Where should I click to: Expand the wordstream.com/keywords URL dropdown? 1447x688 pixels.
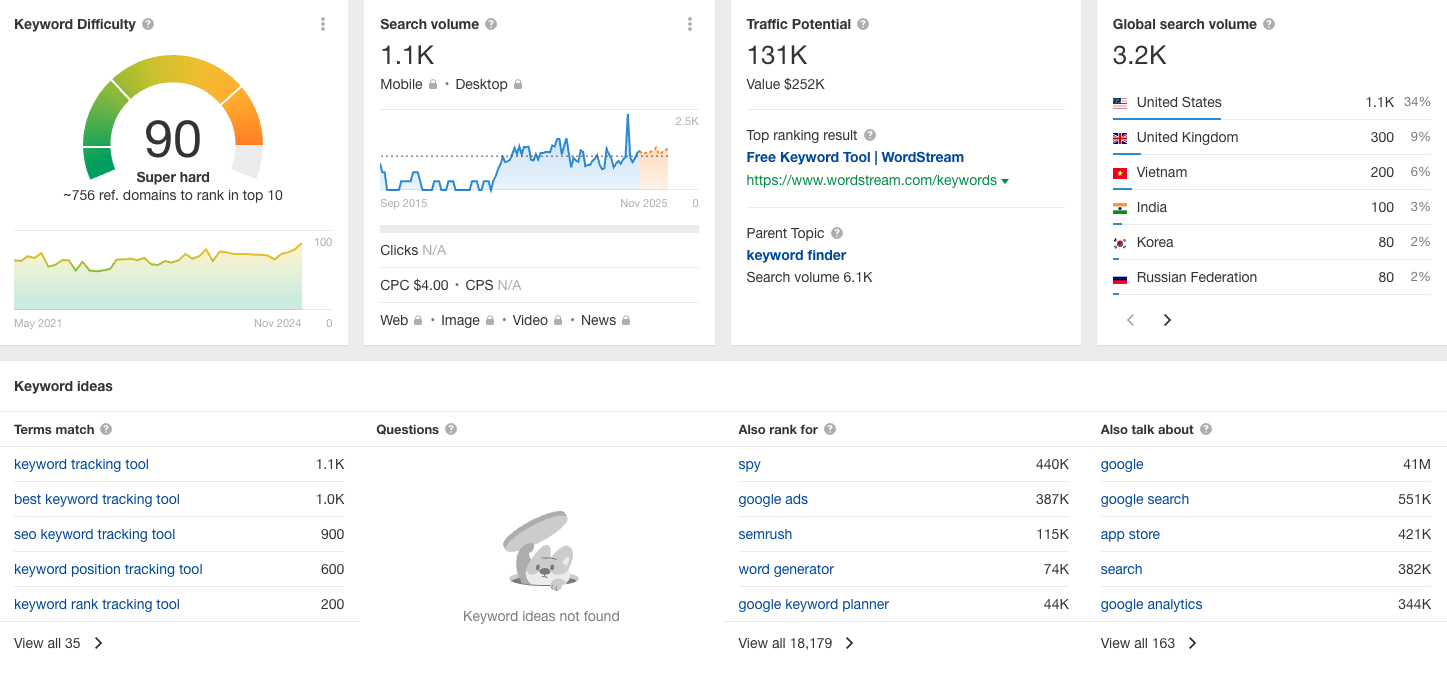1005,181
